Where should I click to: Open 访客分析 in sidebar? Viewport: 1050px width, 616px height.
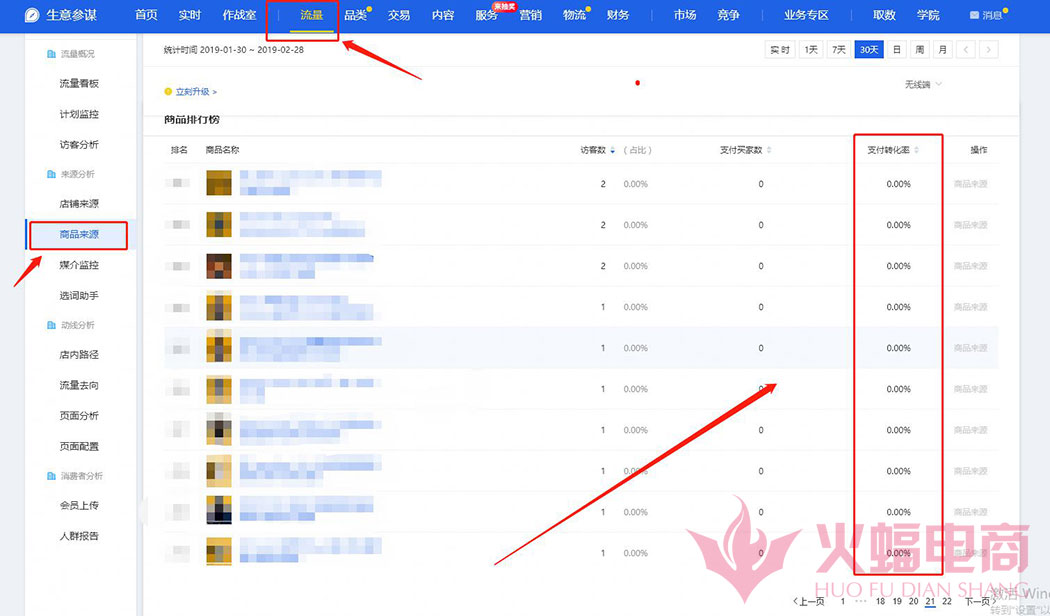click(x=79, y=145)
